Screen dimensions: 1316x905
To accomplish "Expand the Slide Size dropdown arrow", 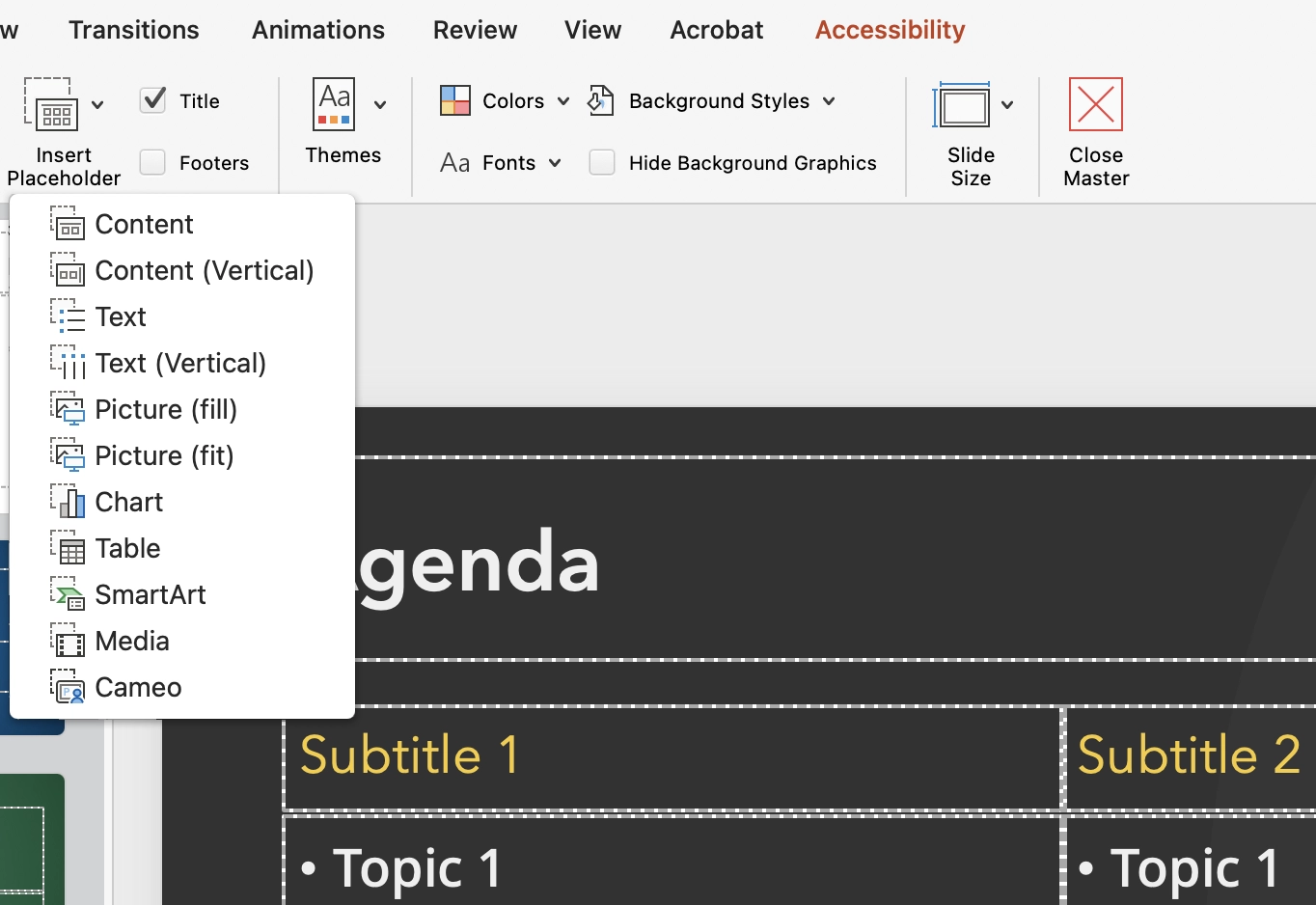I will tap(1007, 104).
